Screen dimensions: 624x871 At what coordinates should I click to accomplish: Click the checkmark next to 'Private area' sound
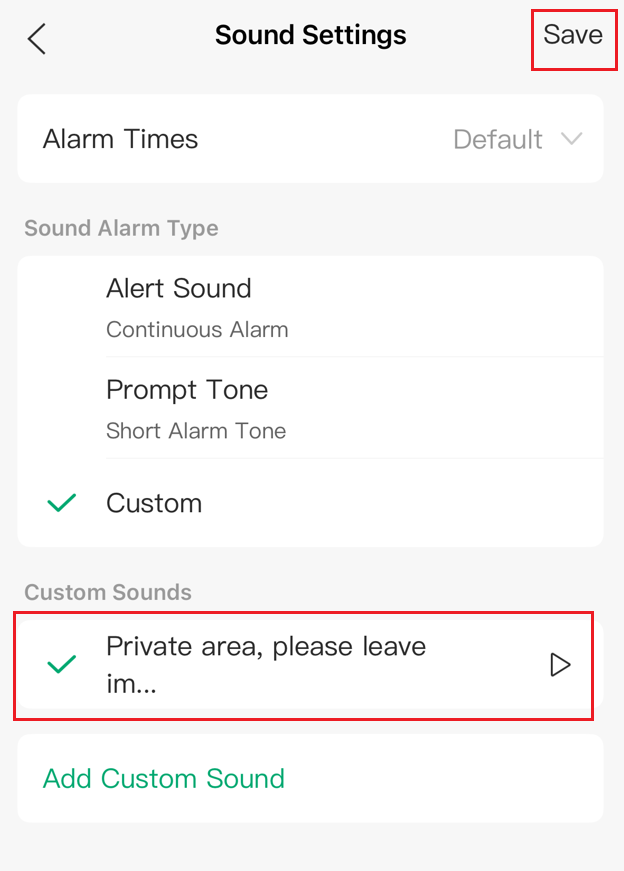62,665
